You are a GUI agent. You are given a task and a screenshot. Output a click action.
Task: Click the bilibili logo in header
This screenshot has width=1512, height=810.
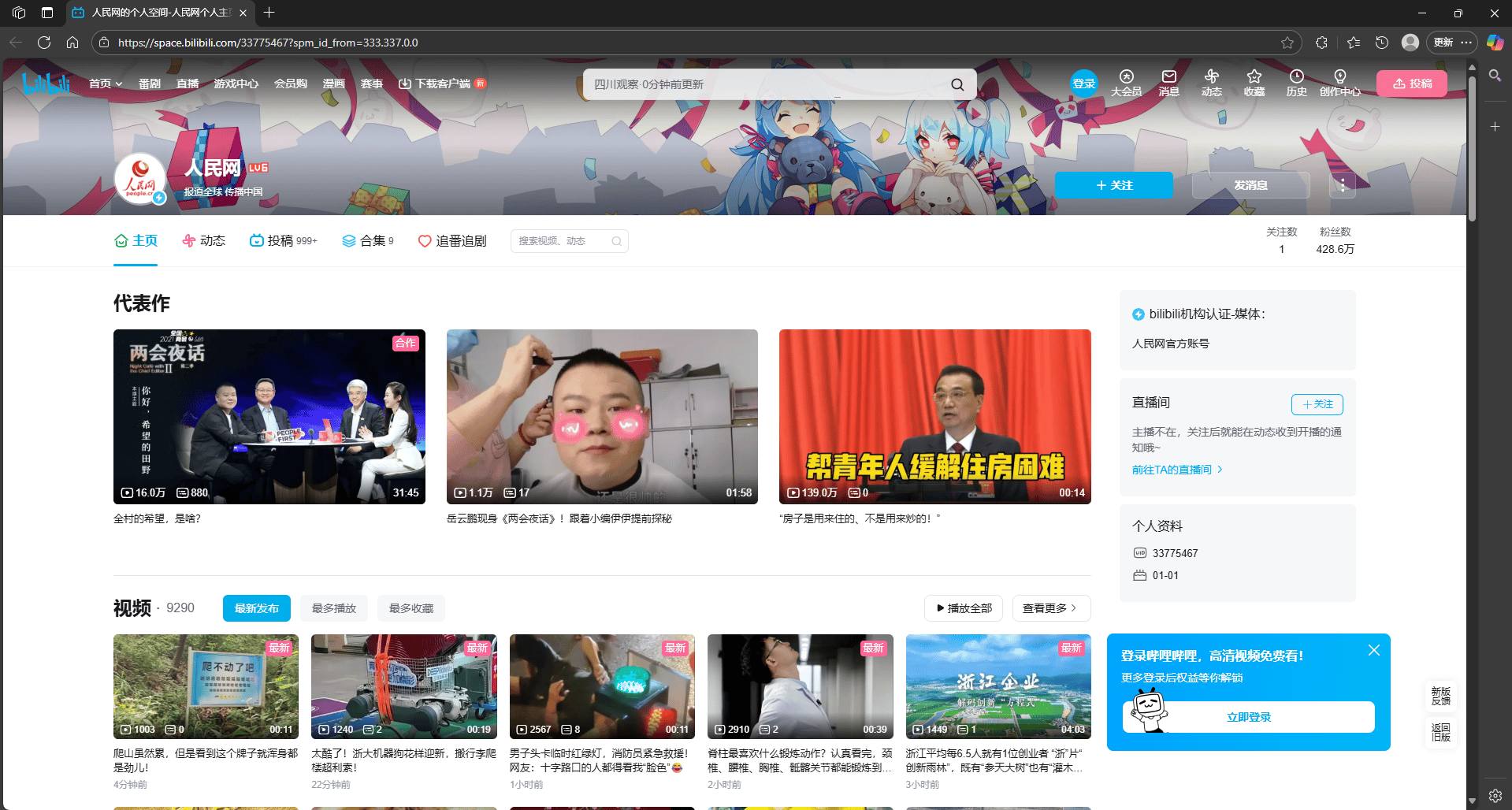click(x=46, y=83)
